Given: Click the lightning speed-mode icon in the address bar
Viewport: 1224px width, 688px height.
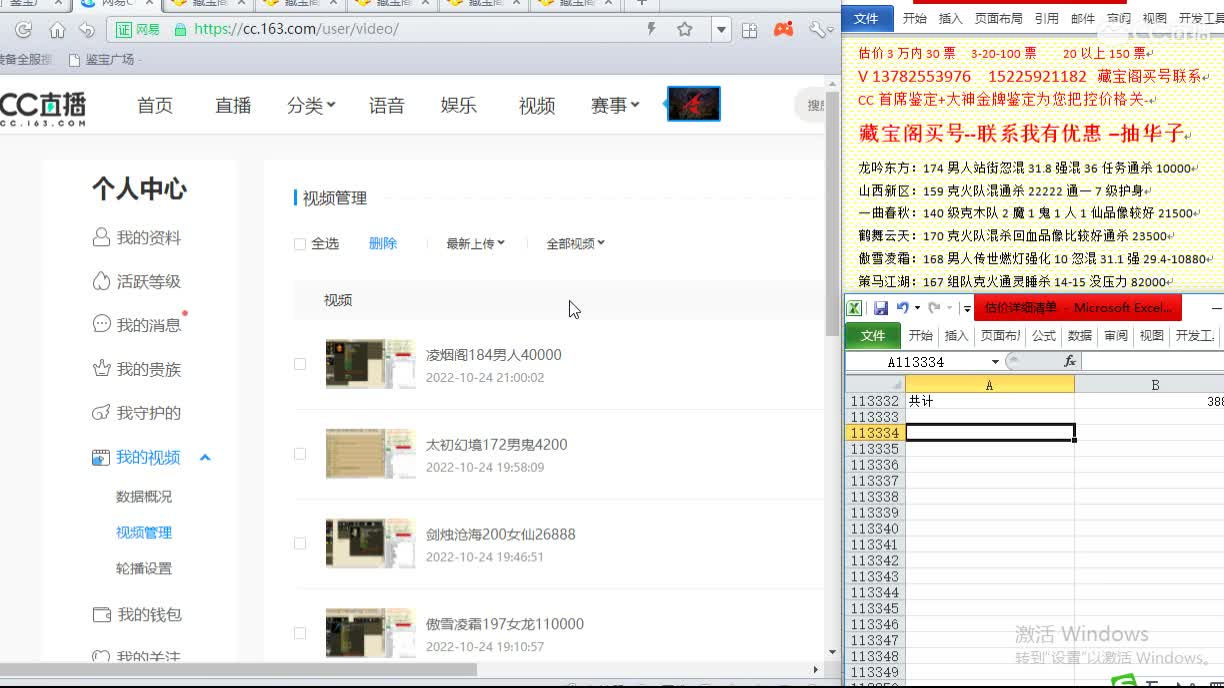Looking at the screenshot, I should point(652,29).
